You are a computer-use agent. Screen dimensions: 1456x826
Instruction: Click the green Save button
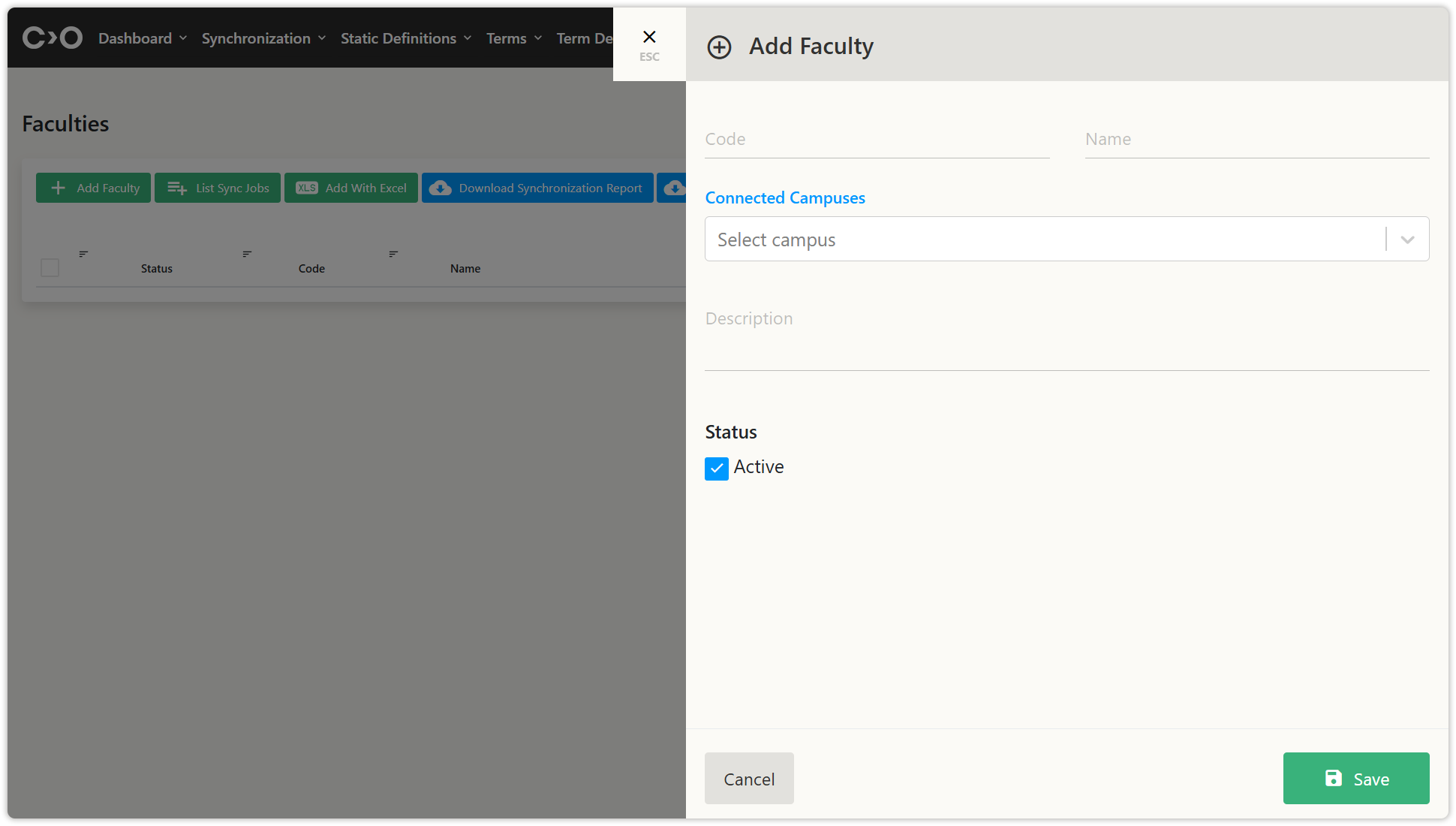[1355, 779]
